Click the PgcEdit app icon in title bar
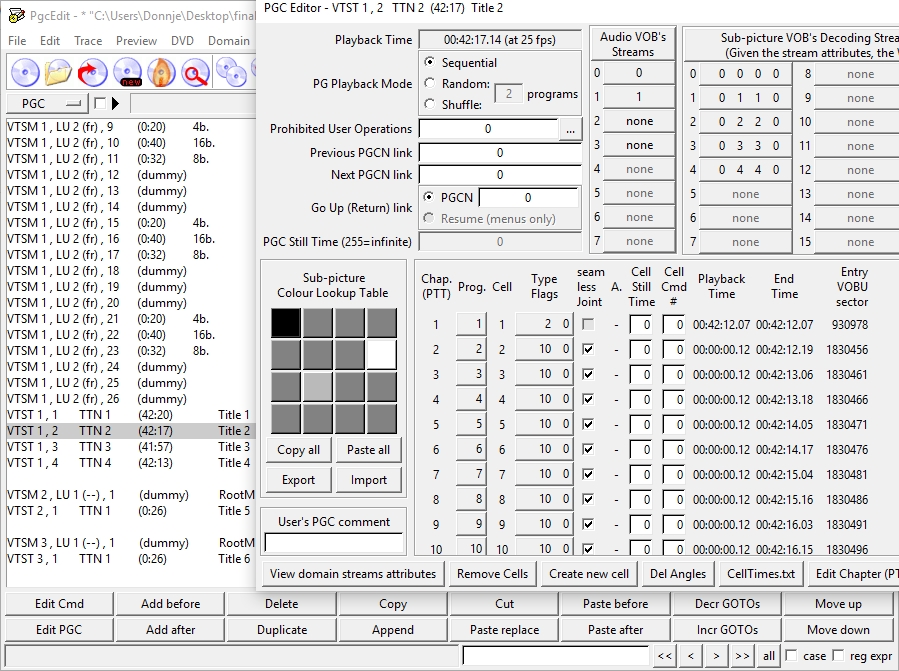The image size is (899, 671). coord(17,15)
